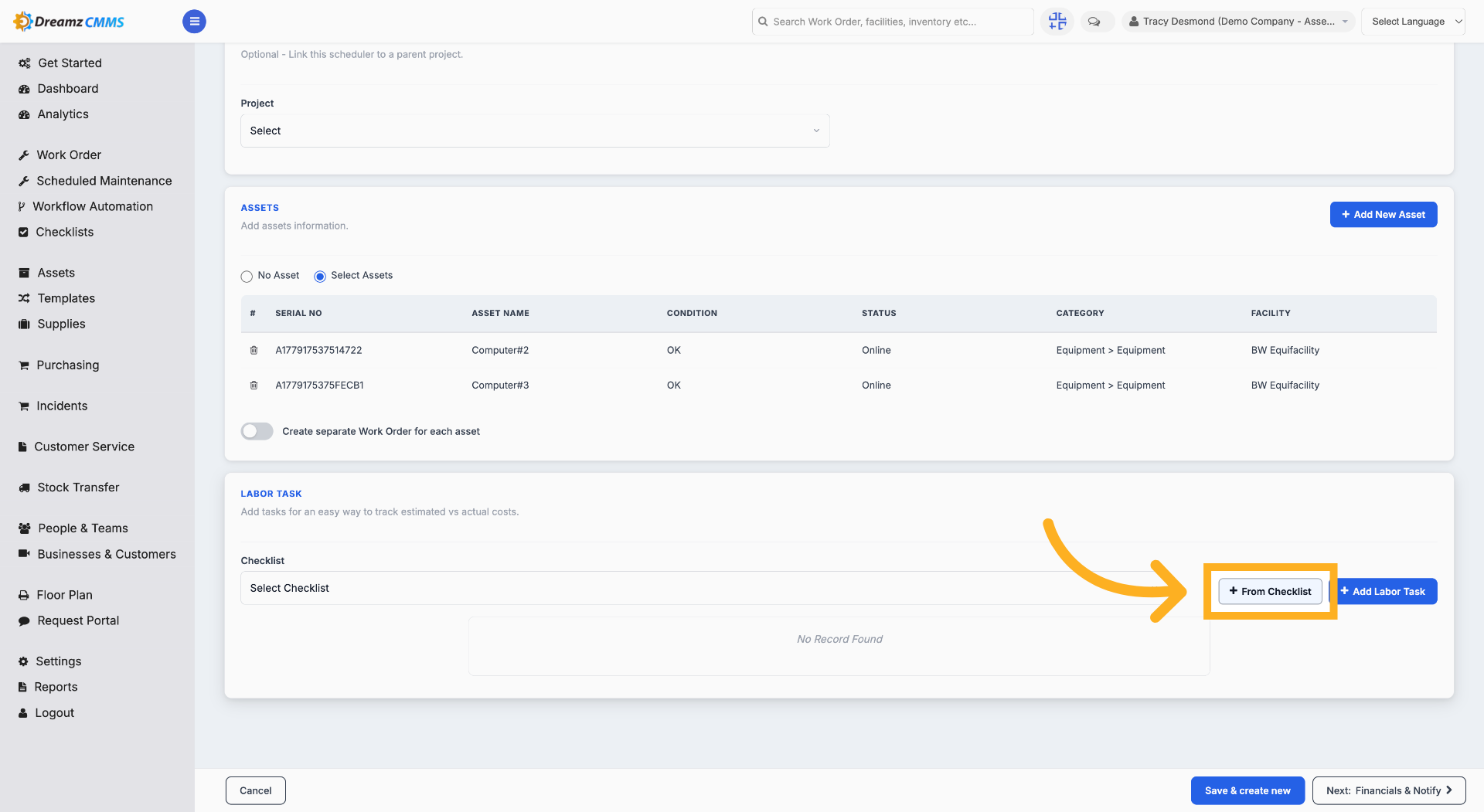
Task: Click the Dreamz CMMS logo
Action: click(69, 22)
